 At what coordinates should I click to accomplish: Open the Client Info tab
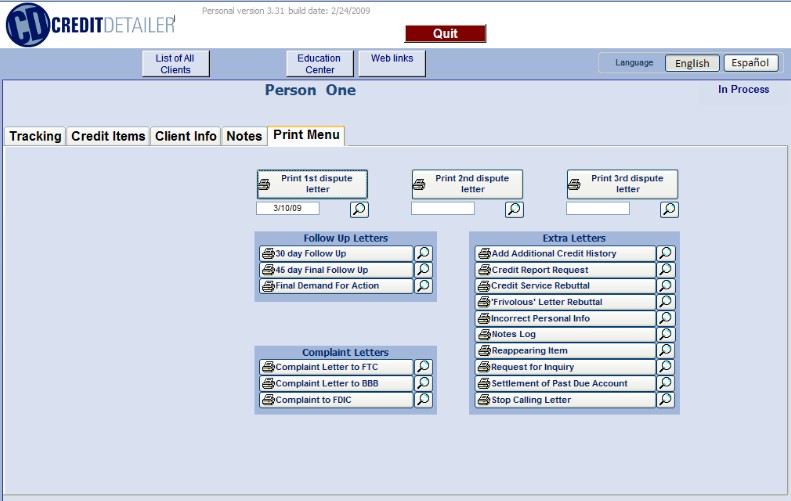click(186, 136)
